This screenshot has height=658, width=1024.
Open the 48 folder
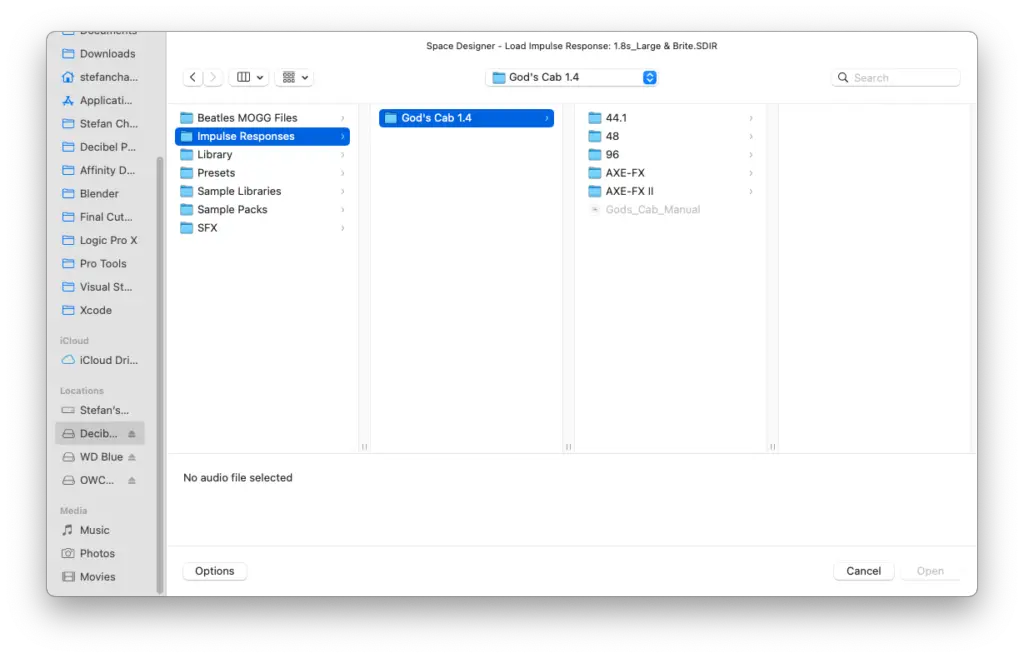click(671, 136)
